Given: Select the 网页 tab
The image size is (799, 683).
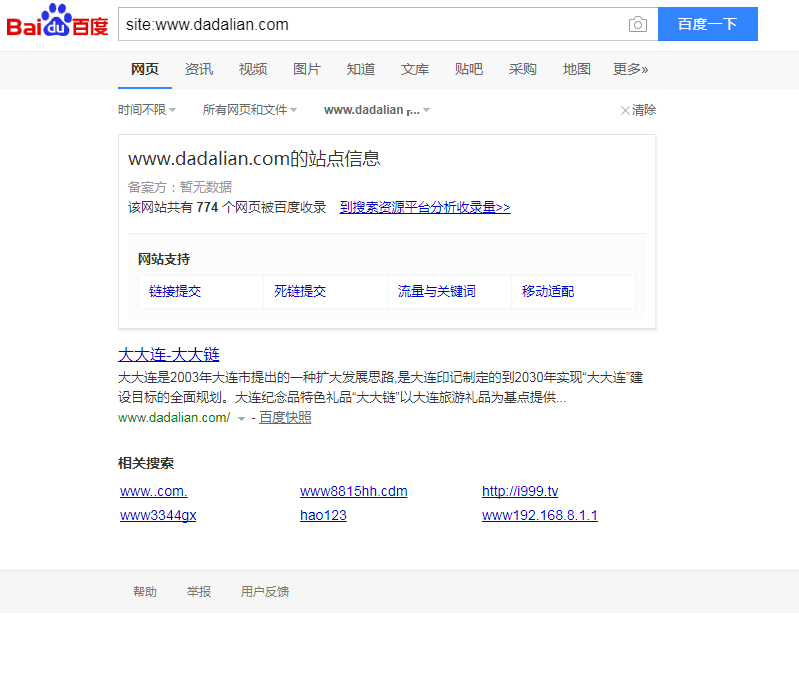Looking at the screenshot, I should tap(145, 69).
